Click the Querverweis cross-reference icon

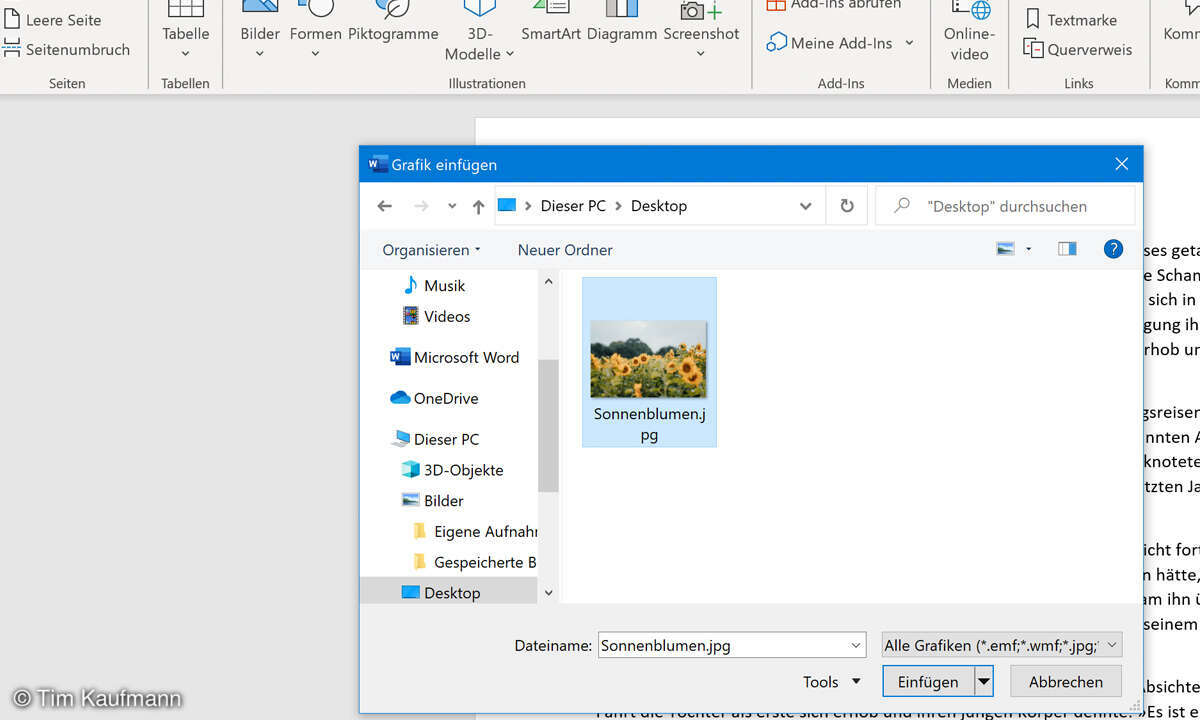click(1034, 49)
